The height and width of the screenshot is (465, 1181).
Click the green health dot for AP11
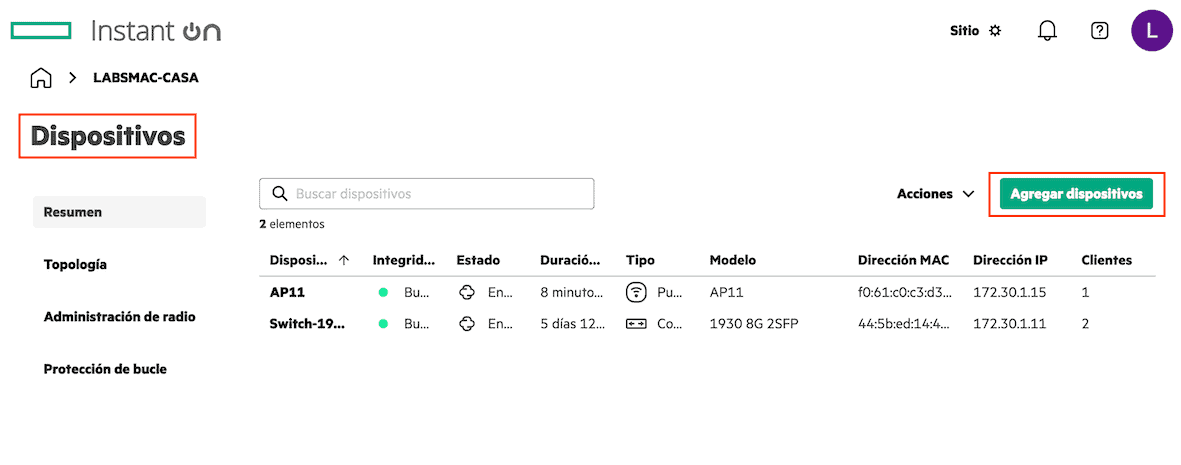382,293
